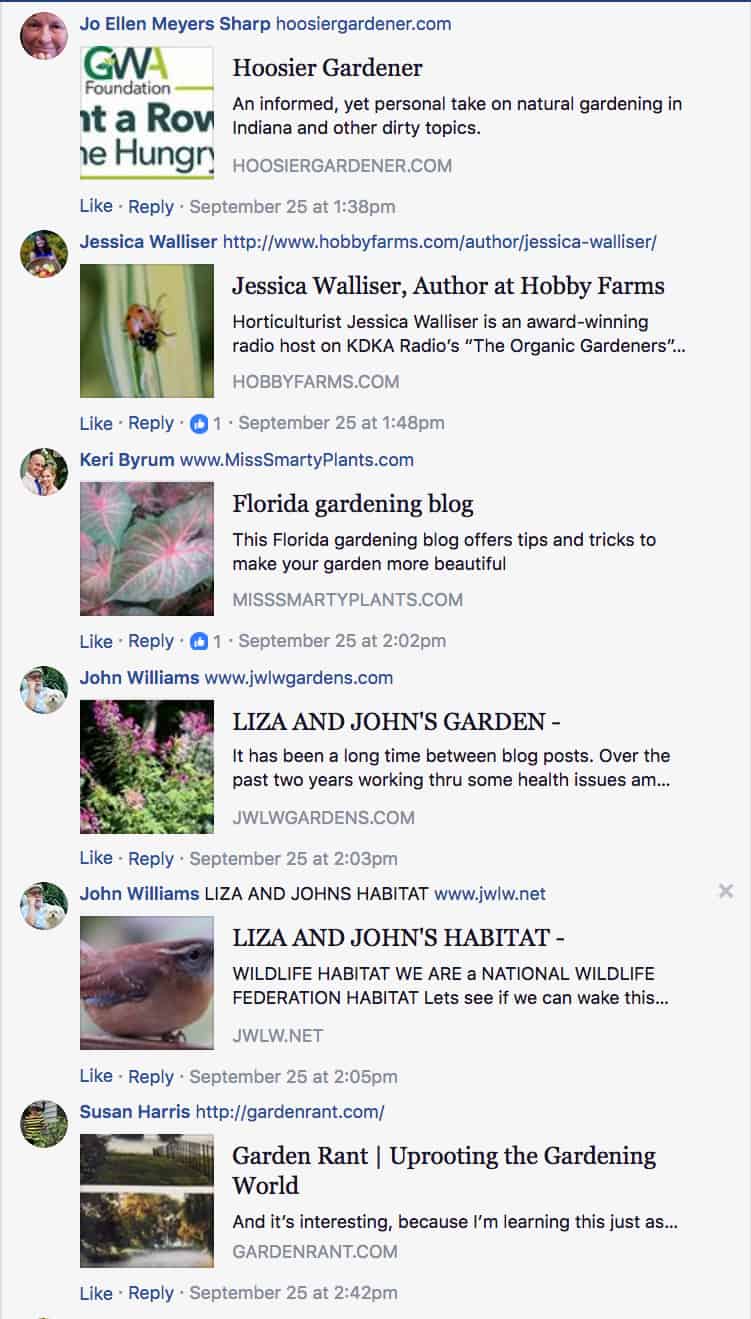This screenshot has width=751, height=1319.
Task: Open John Williams' avatar beside jwlwgardens.com comment
Action: click(44, 690)
